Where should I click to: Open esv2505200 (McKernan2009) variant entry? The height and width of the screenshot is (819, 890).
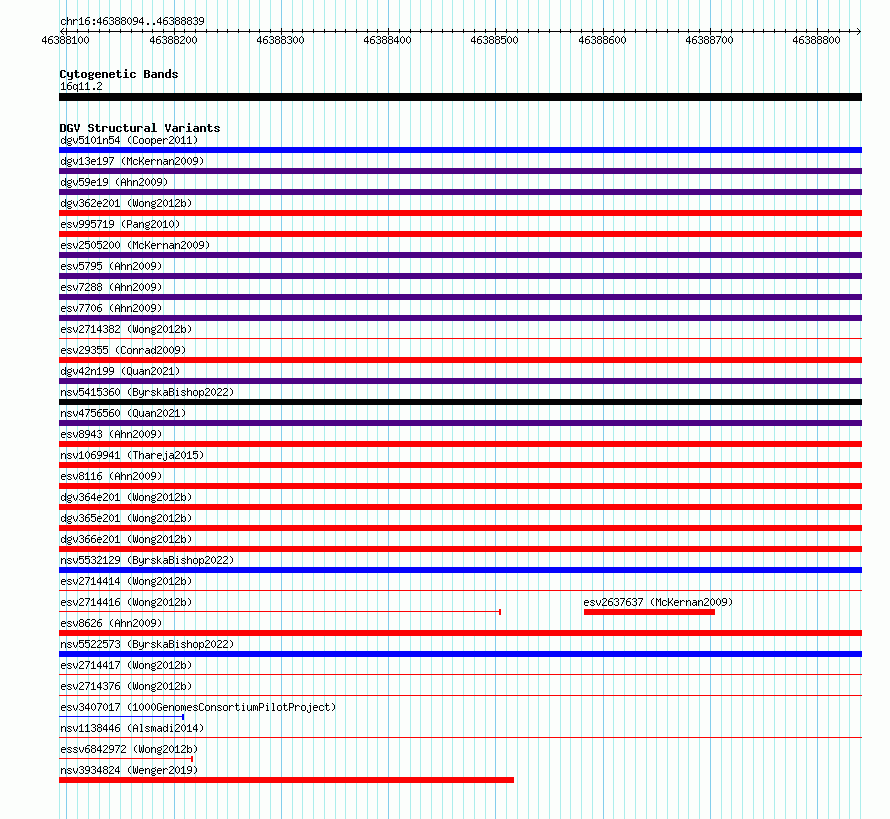(135, 245)
